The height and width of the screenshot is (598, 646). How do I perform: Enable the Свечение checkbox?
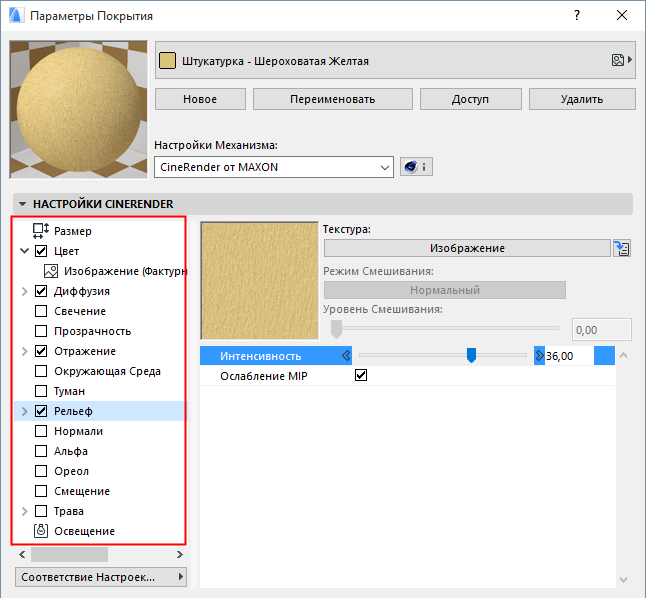(41, 311)
